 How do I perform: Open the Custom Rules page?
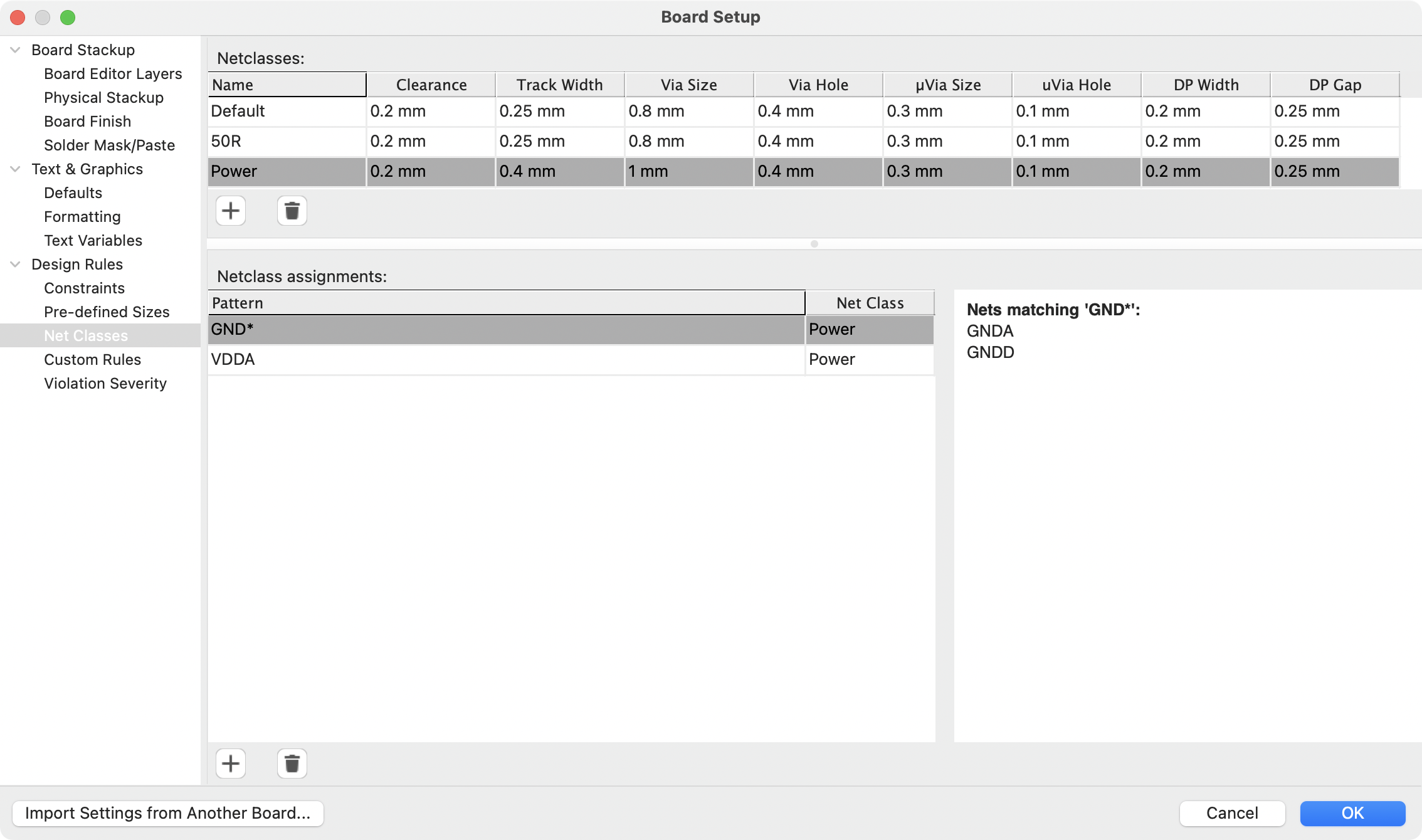[92, 359]
